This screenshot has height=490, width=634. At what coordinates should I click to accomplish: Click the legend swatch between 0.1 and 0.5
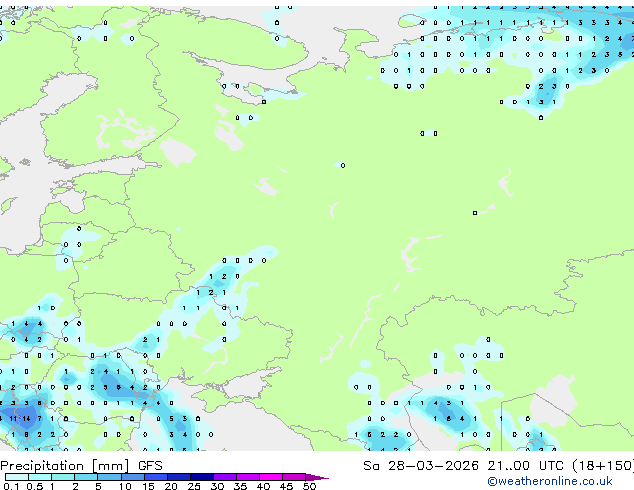[x=17, y=477]
